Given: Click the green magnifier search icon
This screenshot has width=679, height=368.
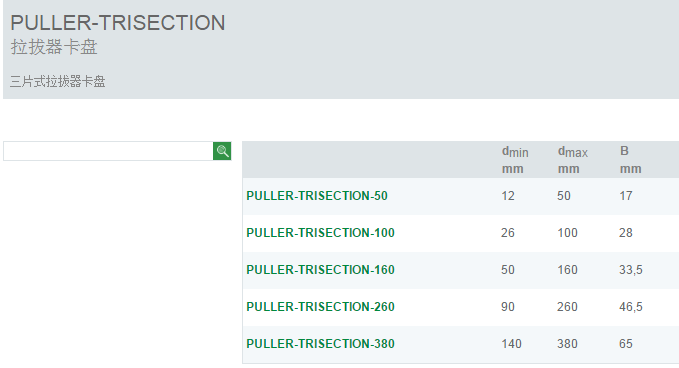Looking at the screenshot, I should point(222,151).
